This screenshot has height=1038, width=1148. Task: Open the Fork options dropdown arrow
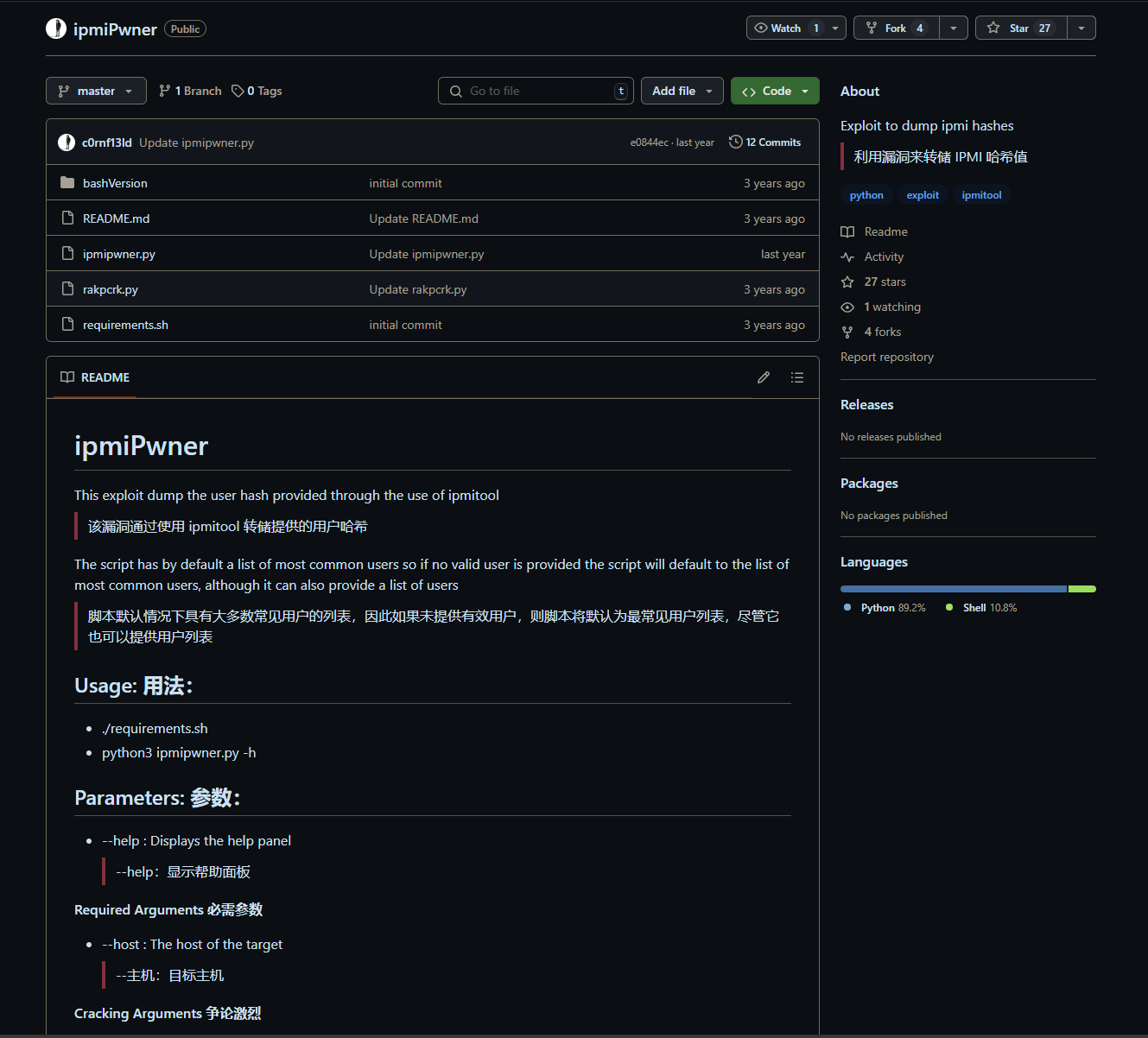pyautogui.click(x=953, y=28)
